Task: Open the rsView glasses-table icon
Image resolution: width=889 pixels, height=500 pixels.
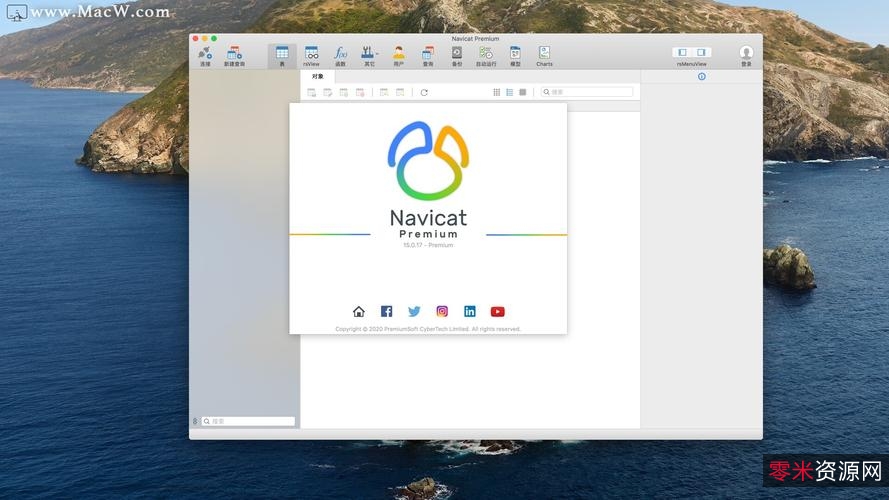Action: pyautogui.click(x=311, y=53)
